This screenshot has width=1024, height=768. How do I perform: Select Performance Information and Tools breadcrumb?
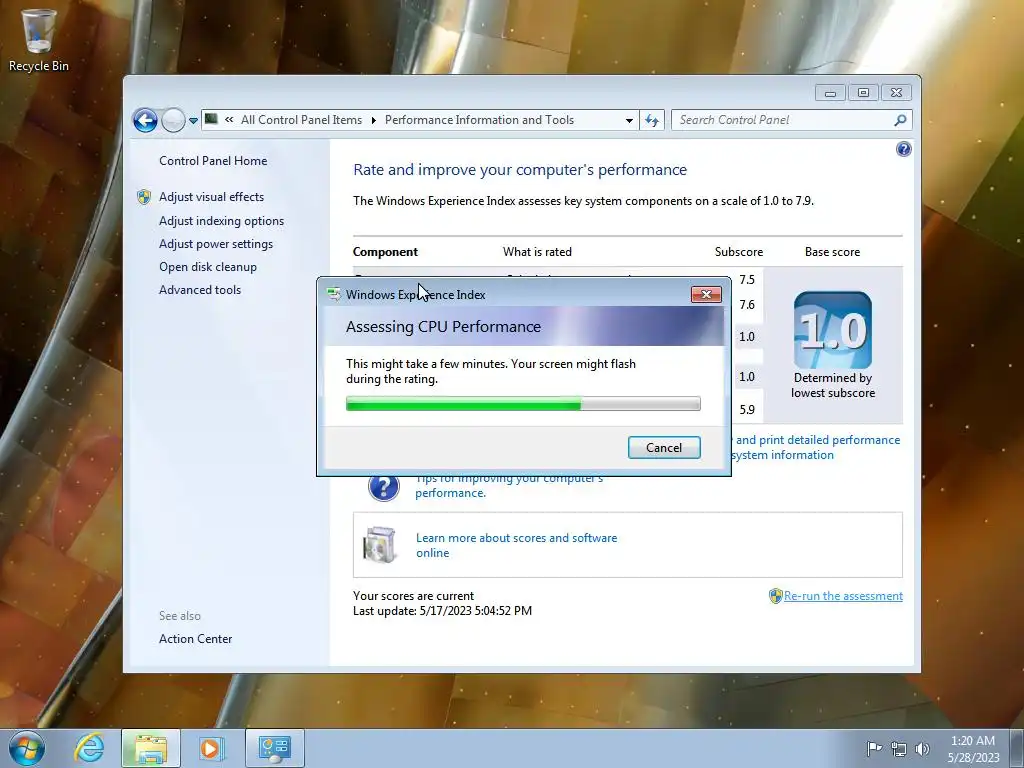(479, 120)
